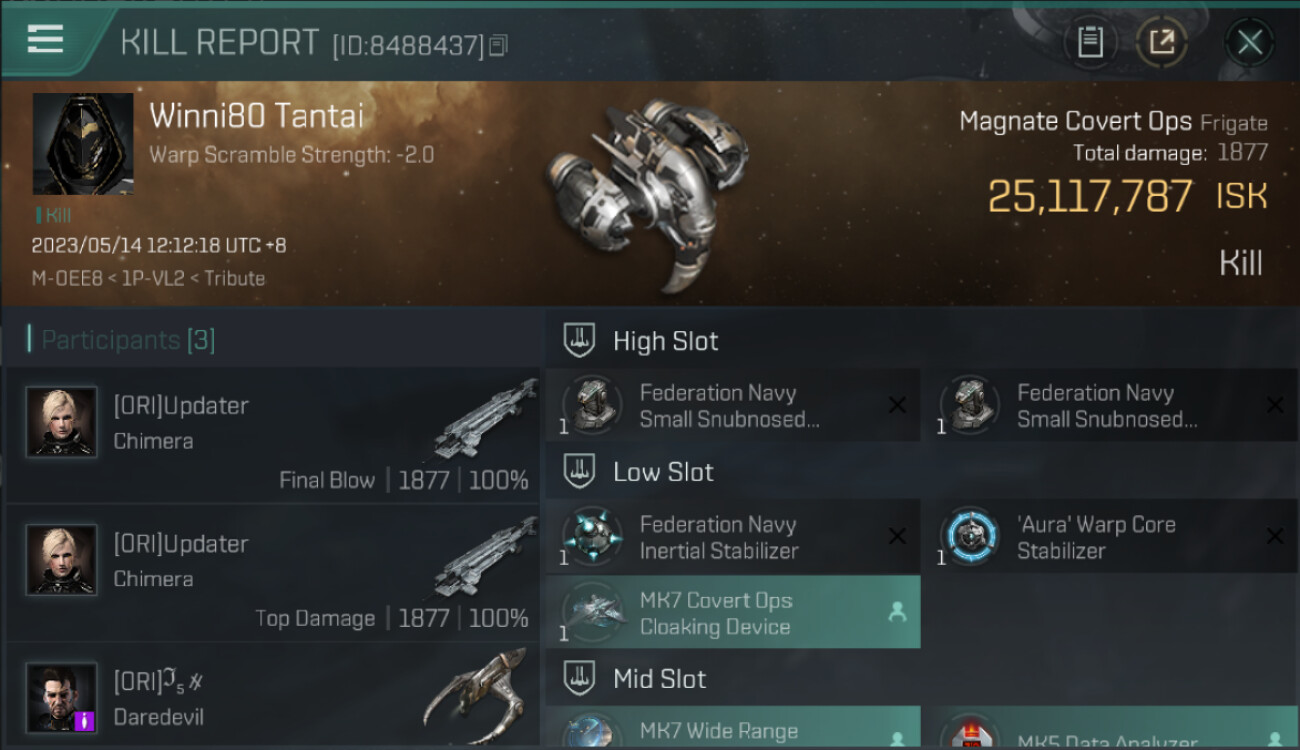Select first Federation Navy Small Snubnosed item

click(733, 405)
